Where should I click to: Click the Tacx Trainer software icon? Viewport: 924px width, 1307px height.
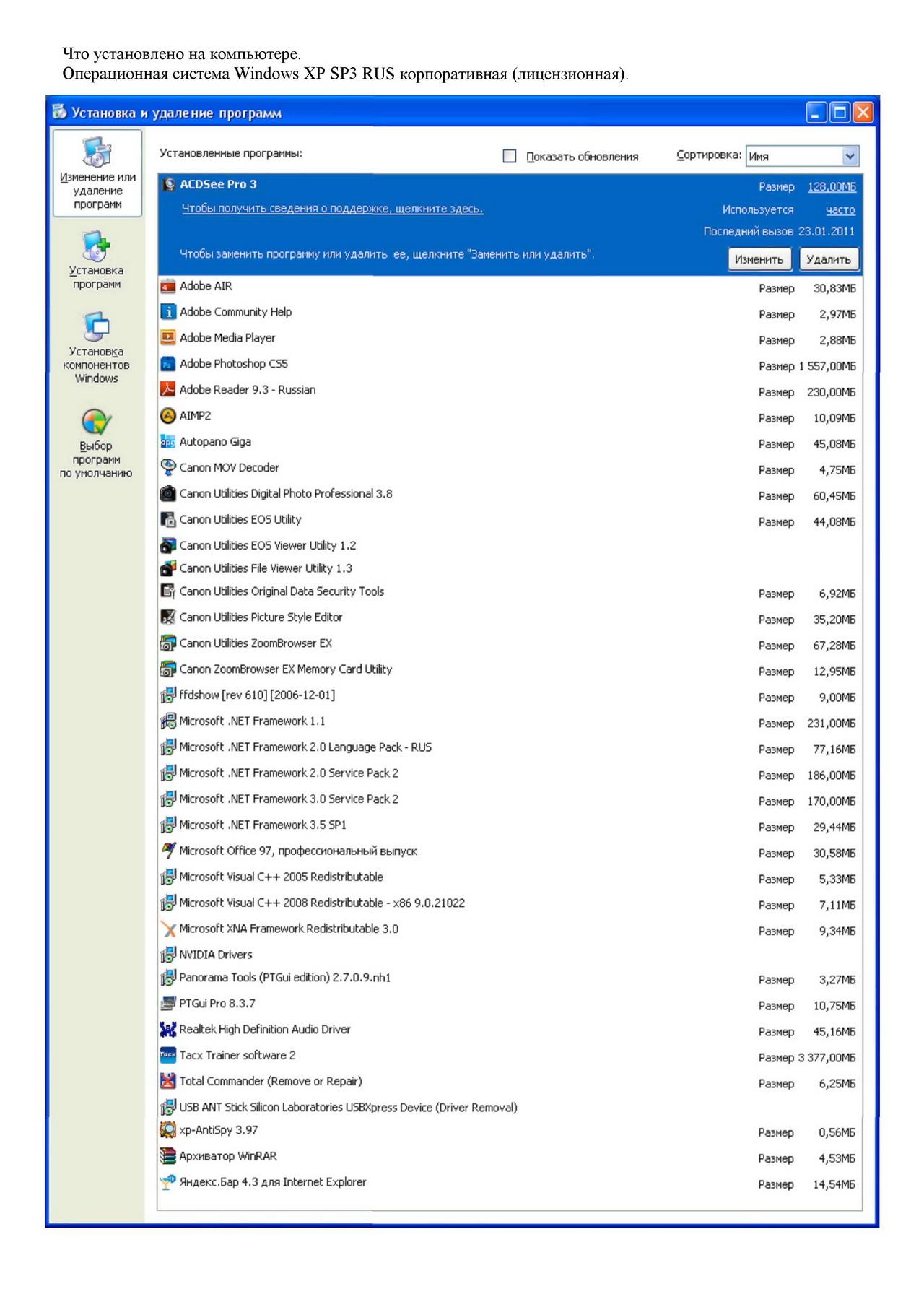point(167,1055)
